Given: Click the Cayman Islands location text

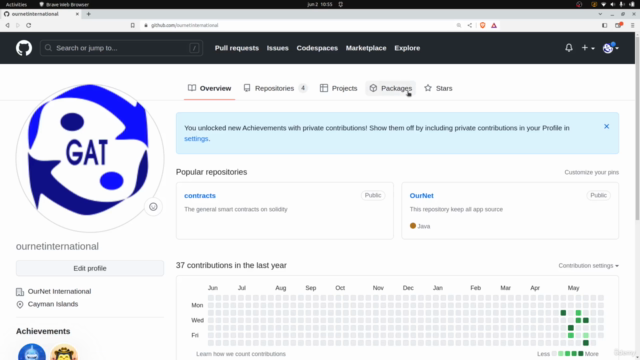Looking at the screenshot, I should point(53,304).
